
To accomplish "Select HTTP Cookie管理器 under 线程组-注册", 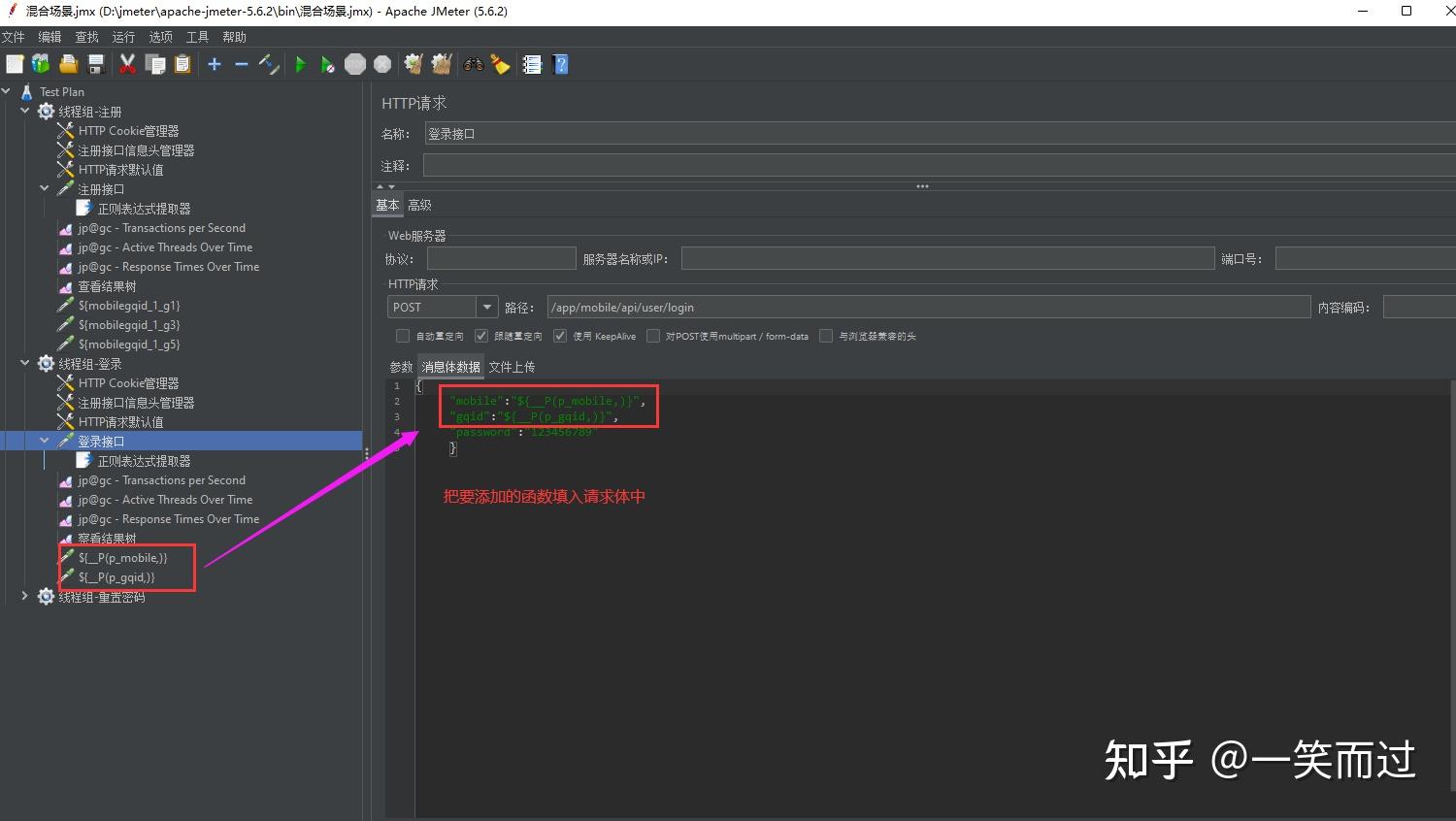I will 128,131.
